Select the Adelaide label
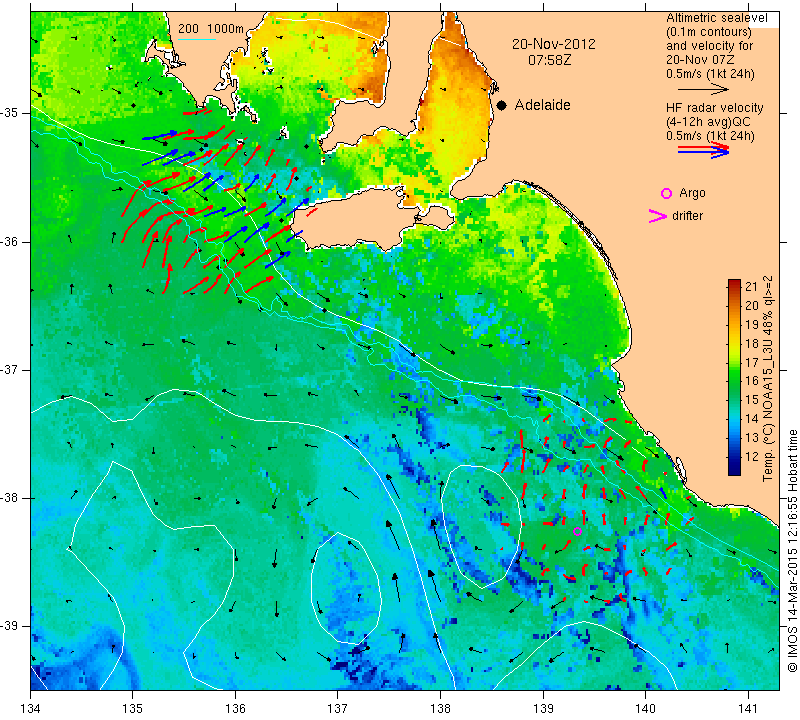 542,105
